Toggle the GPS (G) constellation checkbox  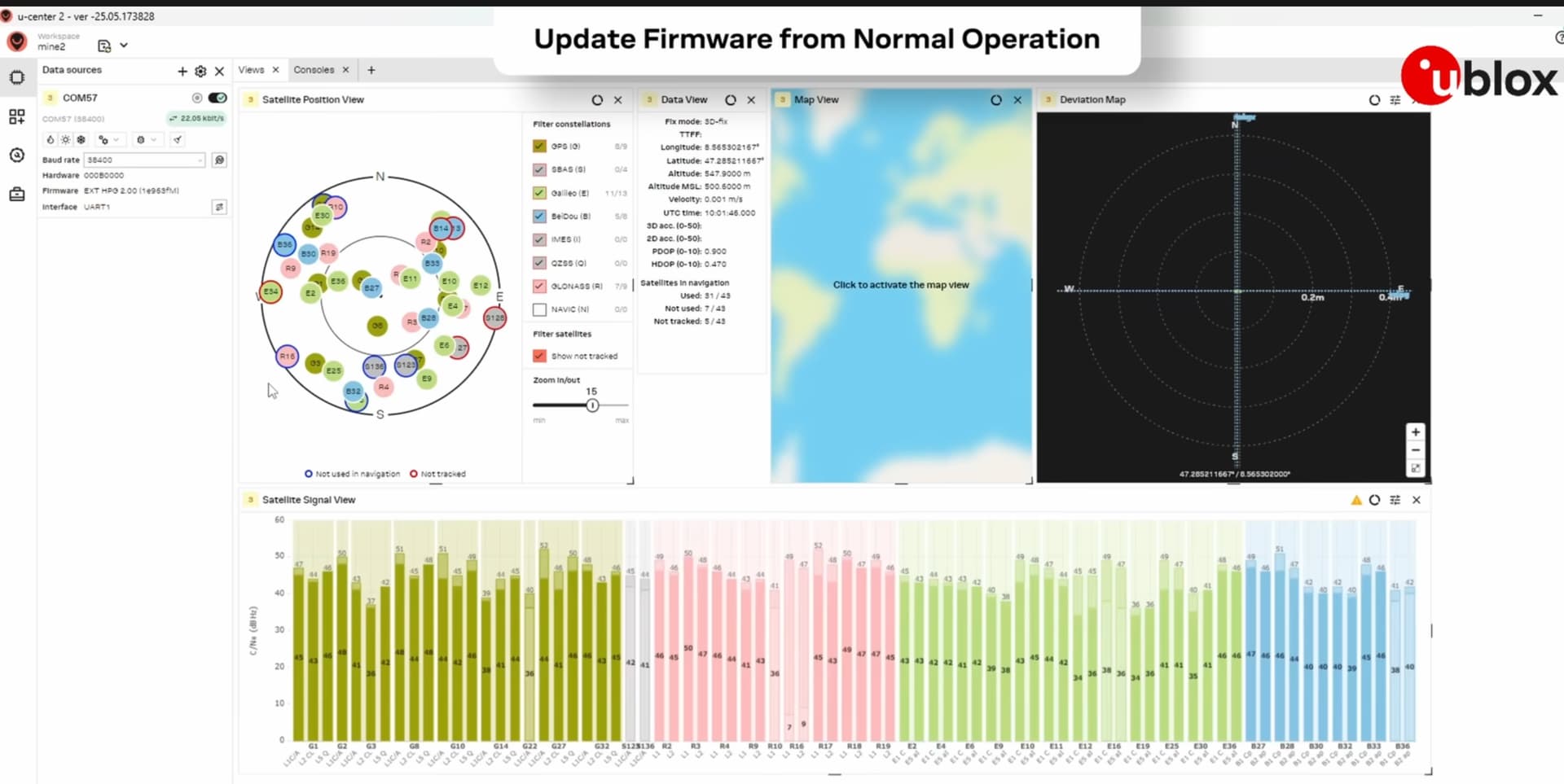click(x=539, y=147)
